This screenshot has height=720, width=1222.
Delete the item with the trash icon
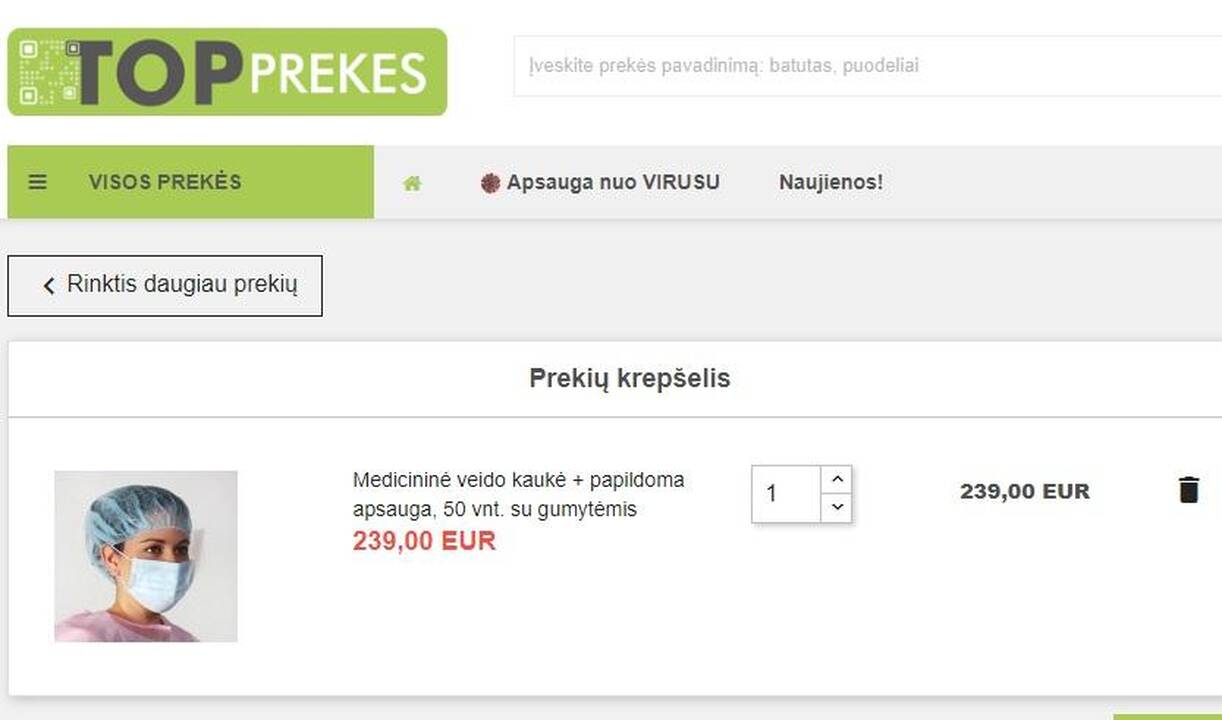point(1188,490)
